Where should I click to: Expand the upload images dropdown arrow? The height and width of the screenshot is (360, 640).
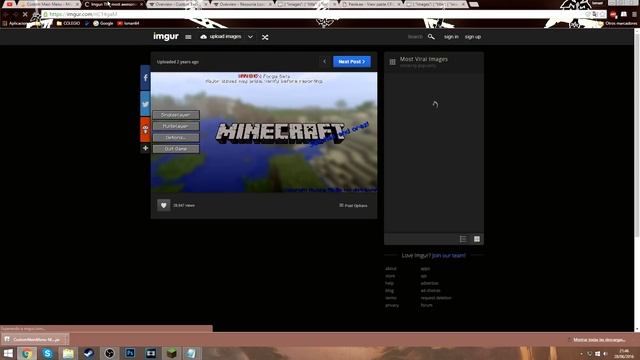(x=250, y=37)
